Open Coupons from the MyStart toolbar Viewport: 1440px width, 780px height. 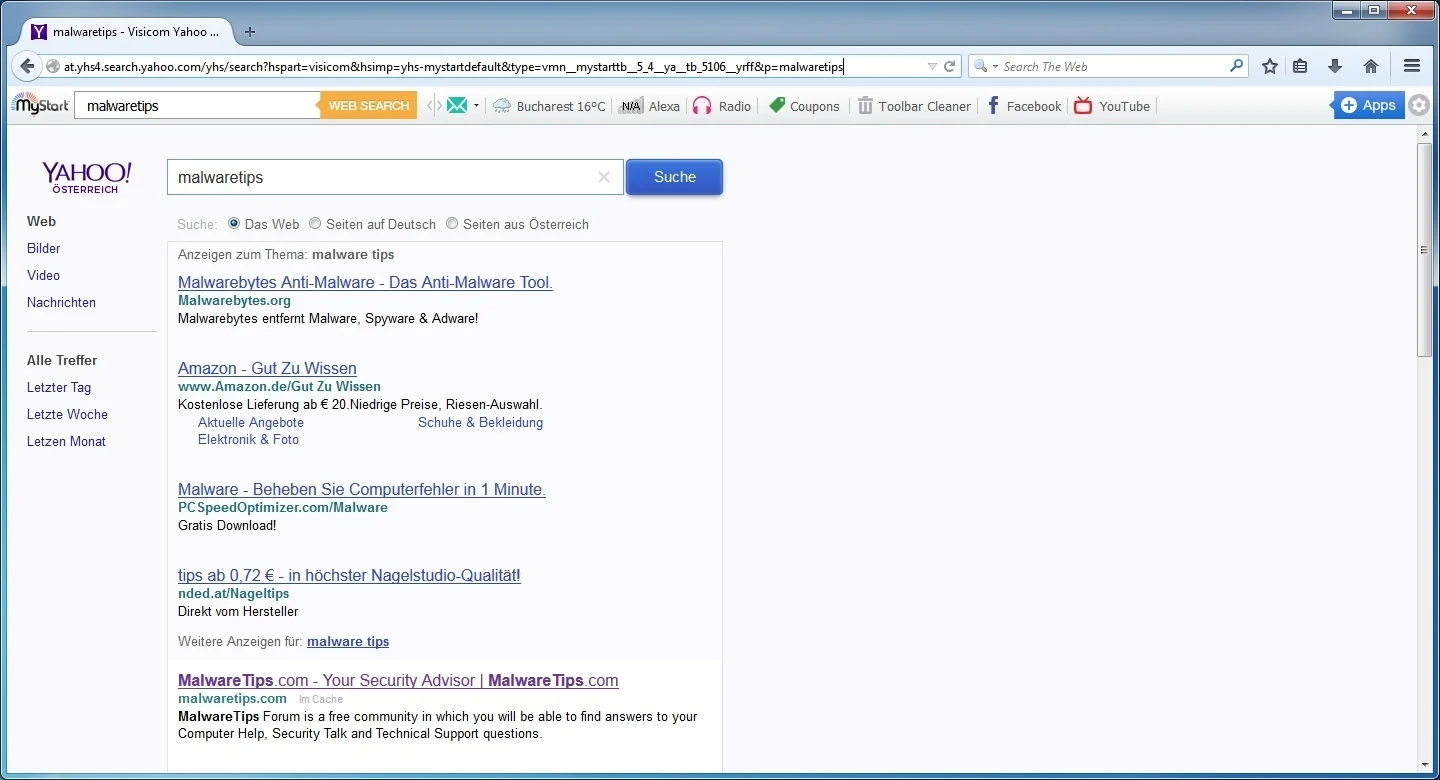coord(804,106)
